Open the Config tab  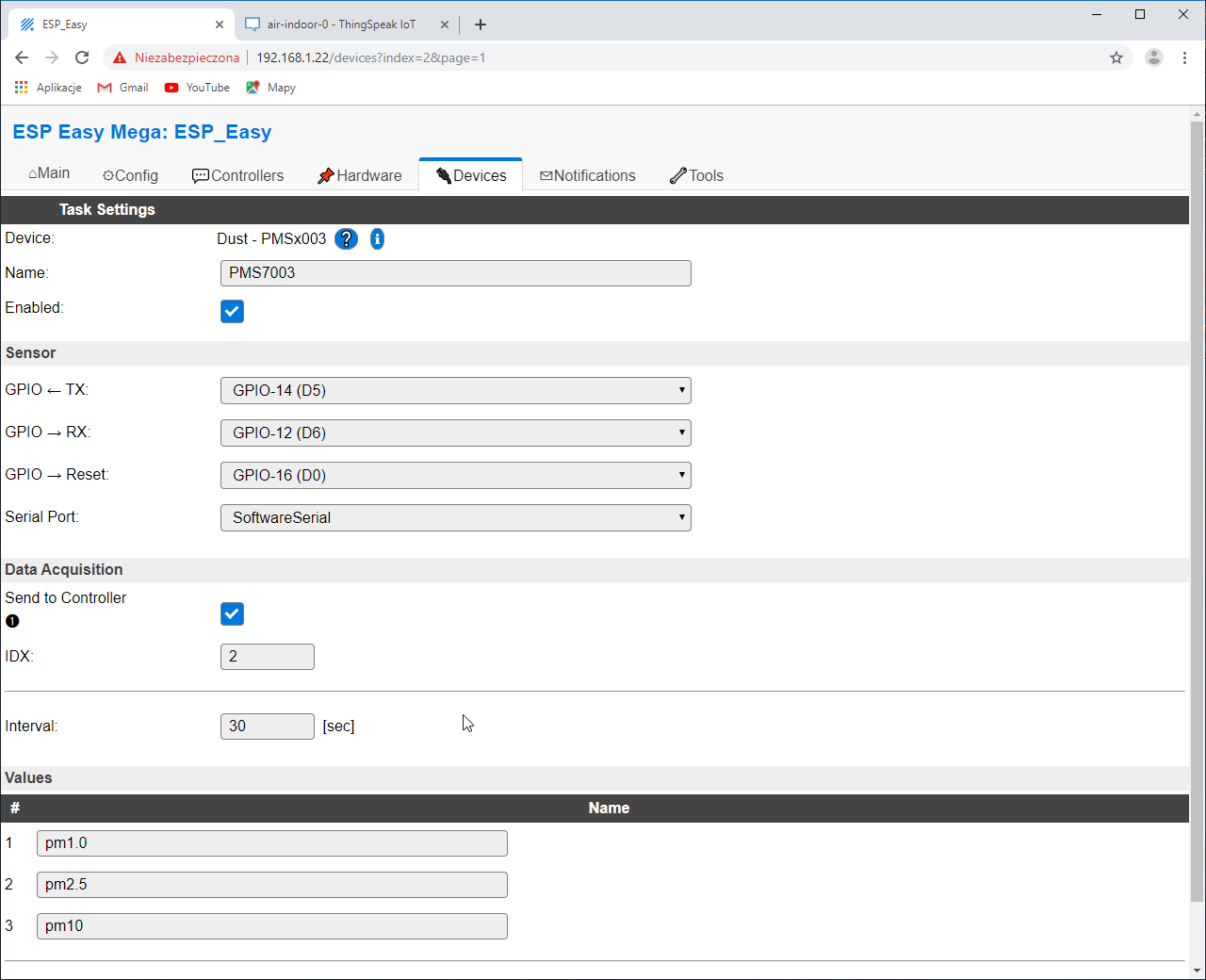pyautogui.click(x=130, y=175)
